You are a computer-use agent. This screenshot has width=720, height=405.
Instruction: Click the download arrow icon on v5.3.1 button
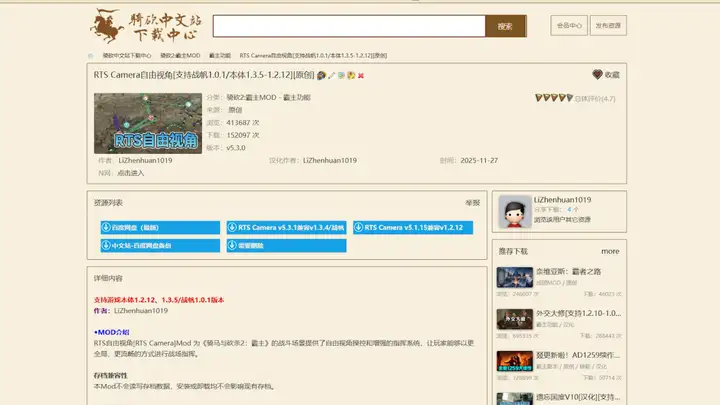(x=232, y=227)
